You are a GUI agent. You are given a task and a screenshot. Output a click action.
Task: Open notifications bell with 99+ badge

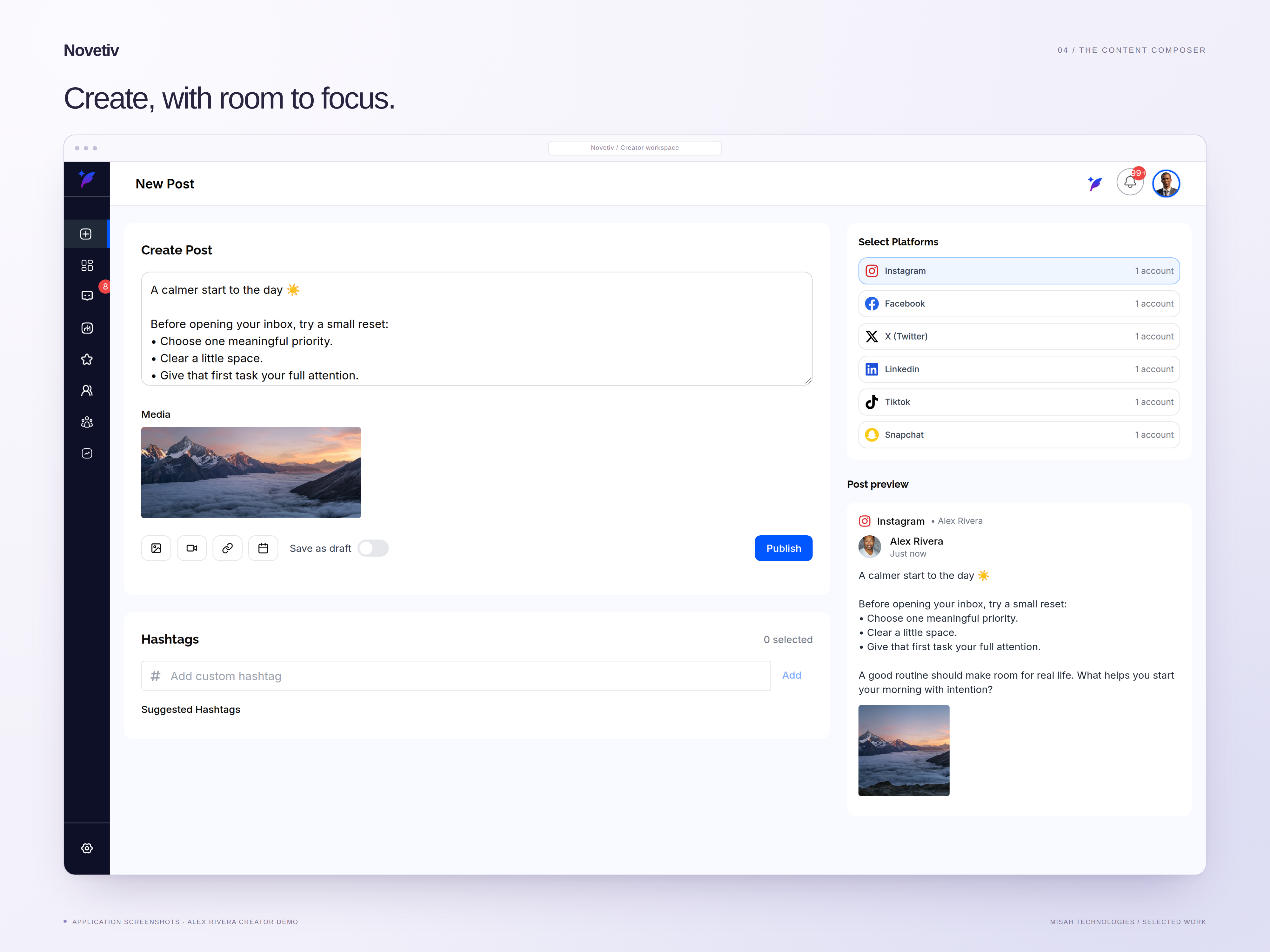click(x=1130, y=182)
